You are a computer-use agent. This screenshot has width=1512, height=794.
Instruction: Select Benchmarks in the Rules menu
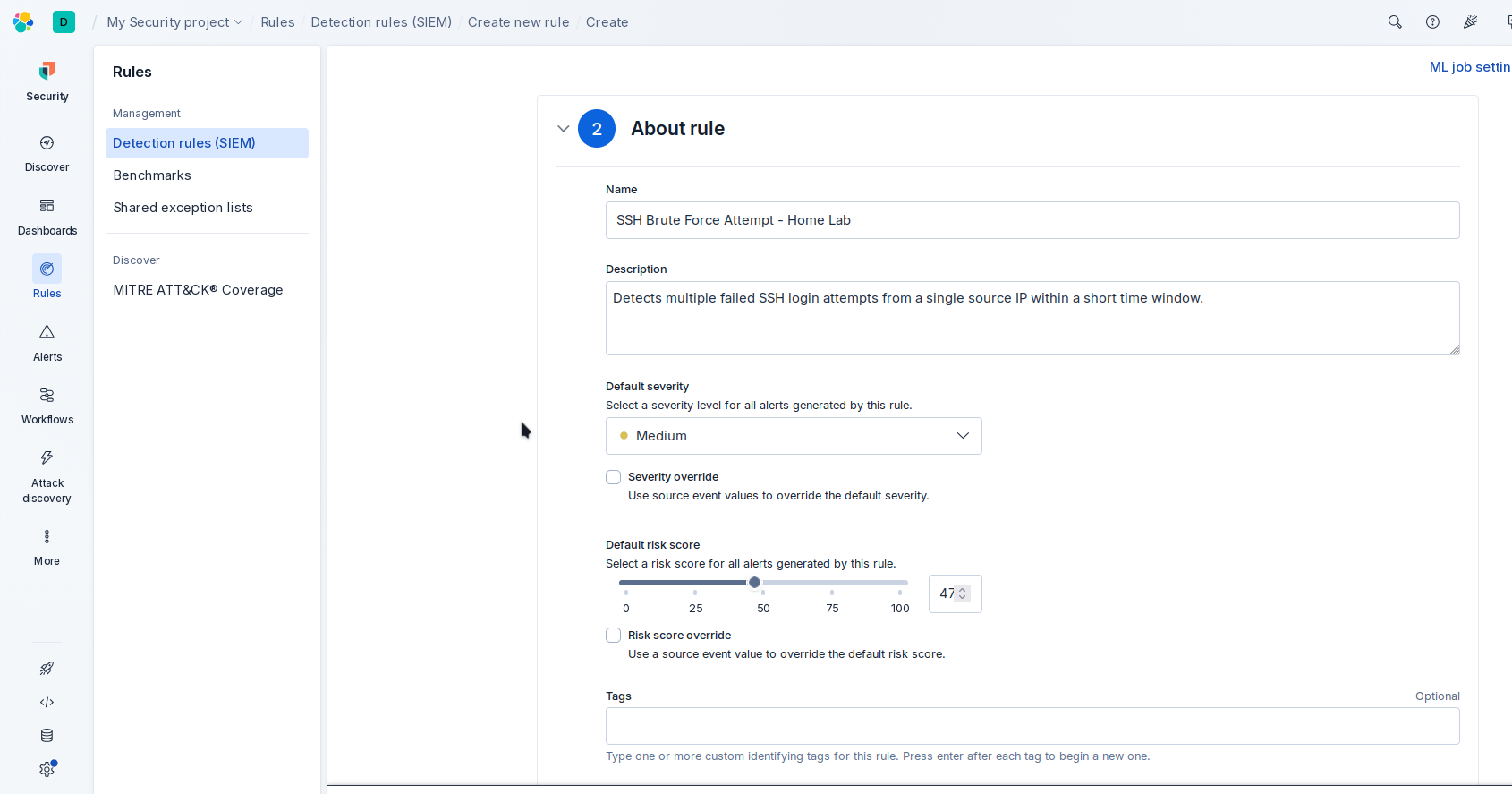click(152, 175)
